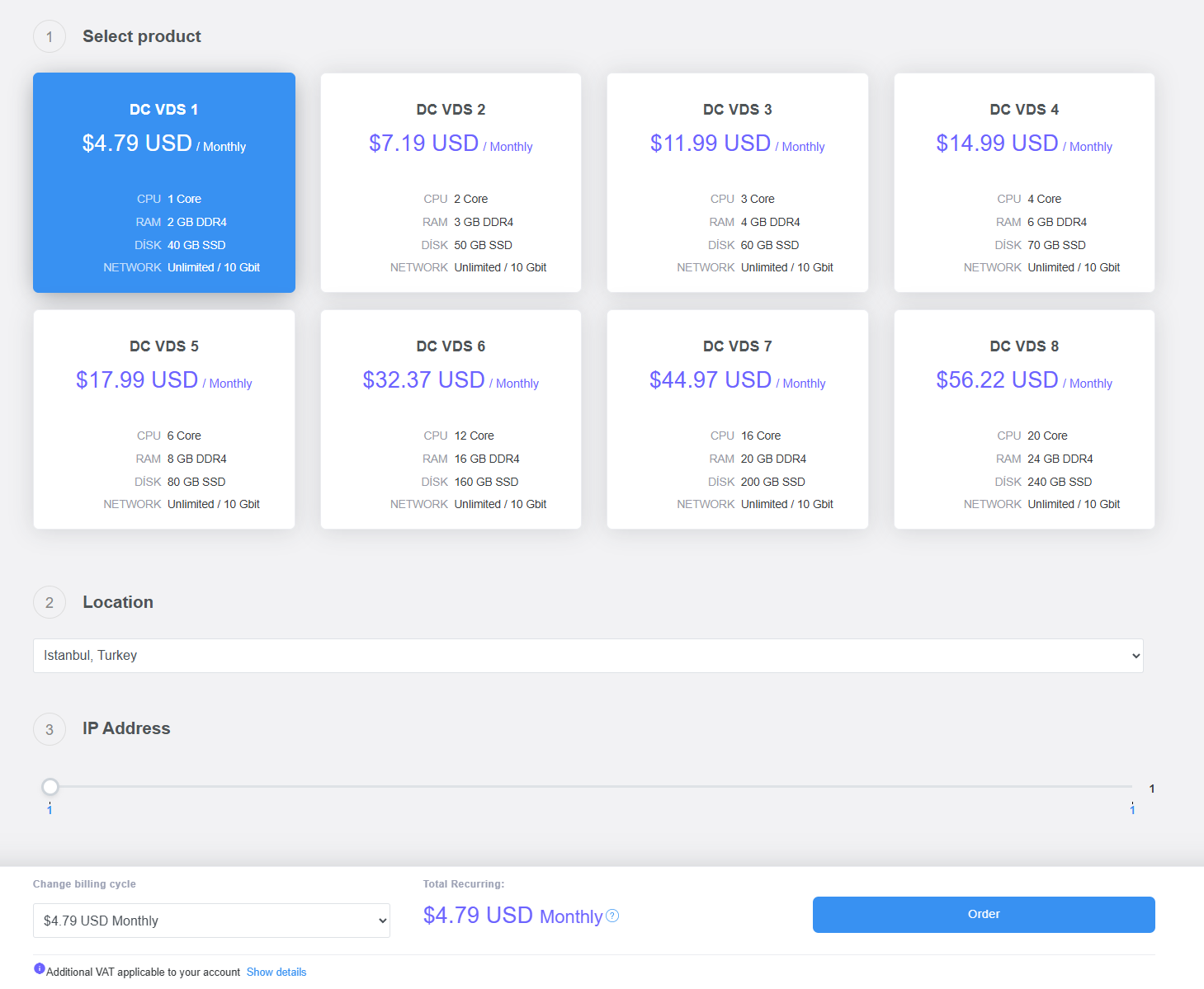This screenshot has height=989, width=1204.
Task: Click the help icon beside Total Recurring price
Action: pos(612,916)
